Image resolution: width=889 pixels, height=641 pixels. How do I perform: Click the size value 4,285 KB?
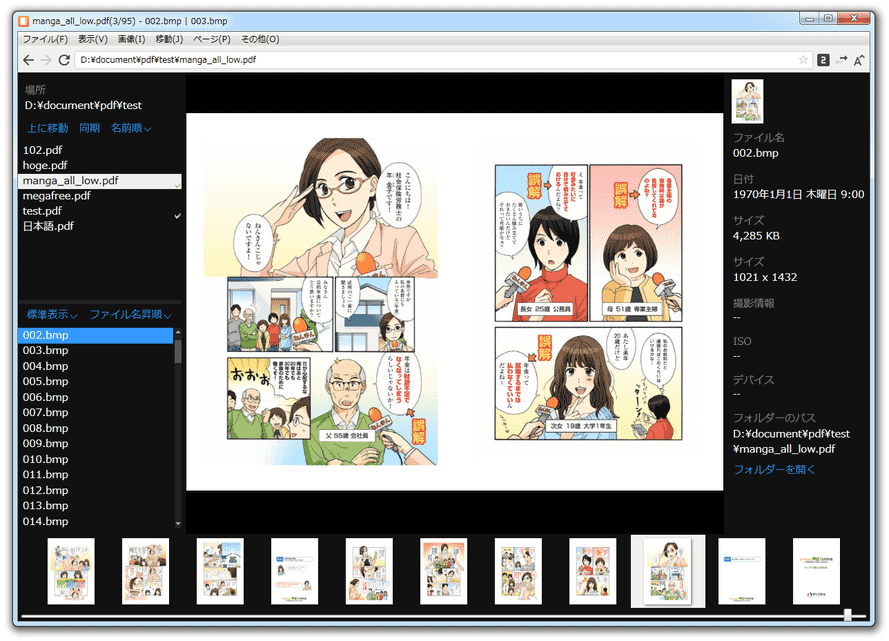tap(756, 236)
